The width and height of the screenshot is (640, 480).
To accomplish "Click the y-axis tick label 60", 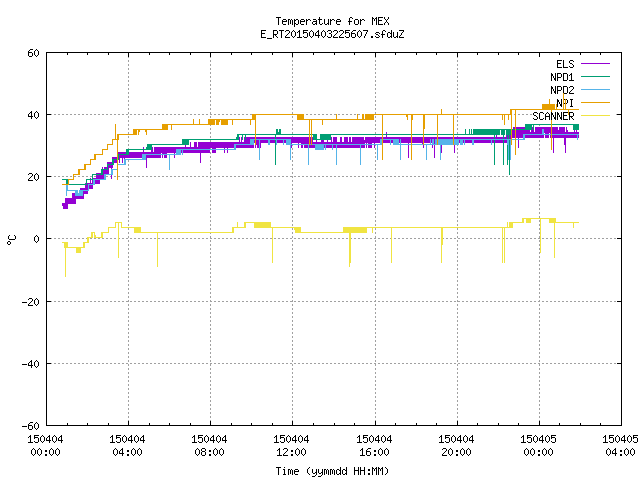I will pos(33,53).
